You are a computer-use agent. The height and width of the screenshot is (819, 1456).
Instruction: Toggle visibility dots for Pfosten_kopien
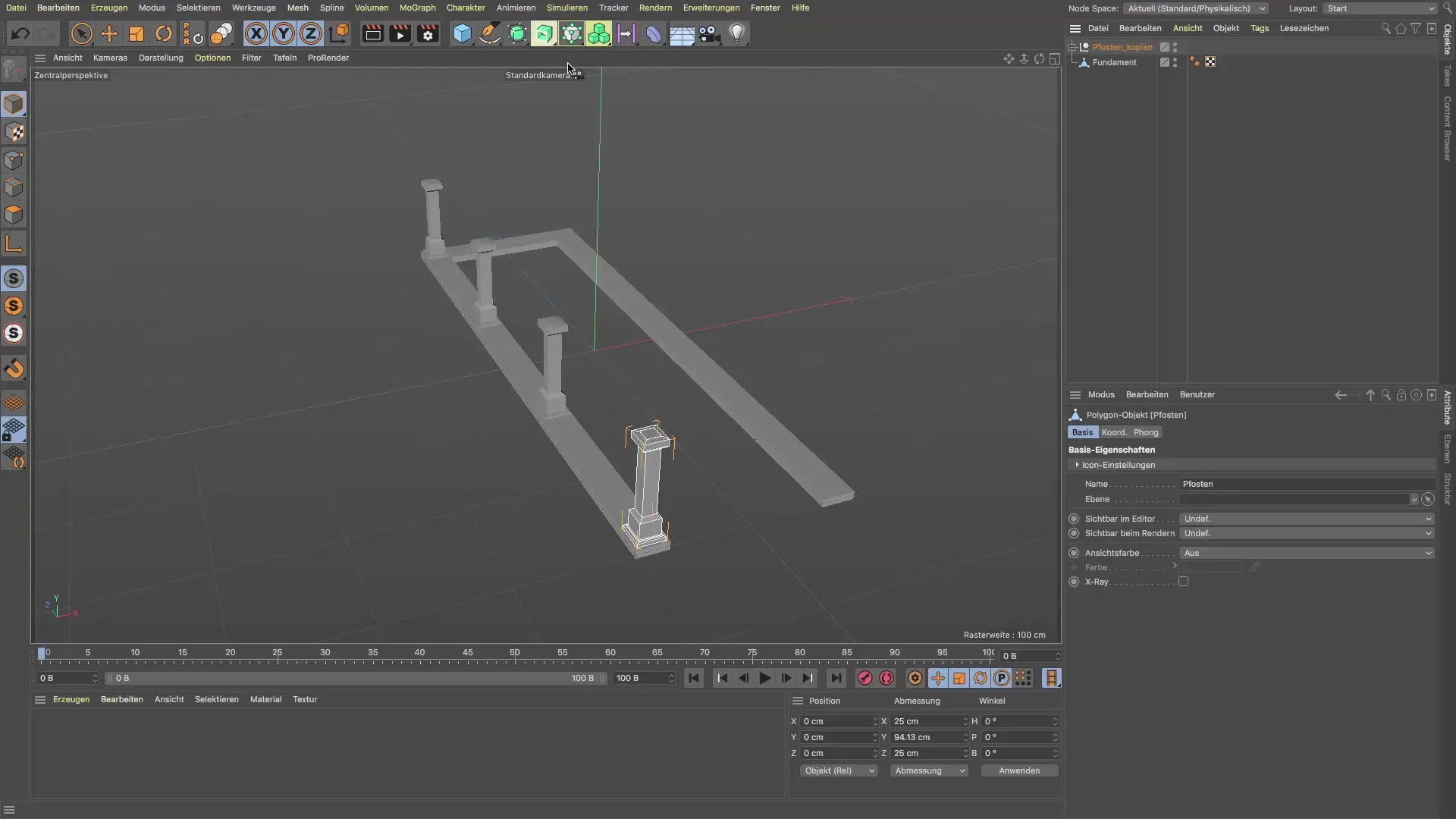tap(1175, 47)
